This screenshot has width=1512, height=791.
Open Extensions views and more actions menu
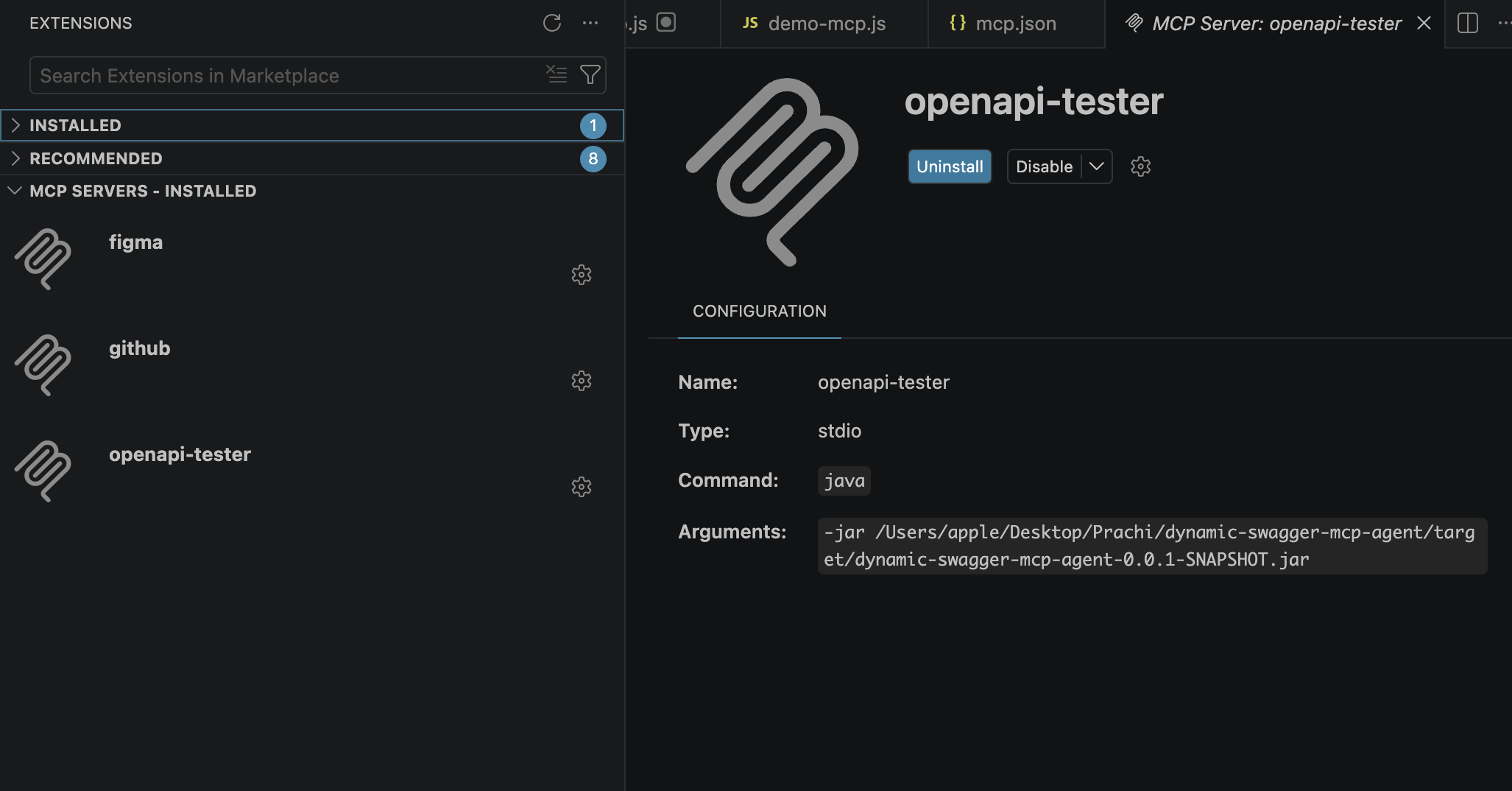point(590,23)
